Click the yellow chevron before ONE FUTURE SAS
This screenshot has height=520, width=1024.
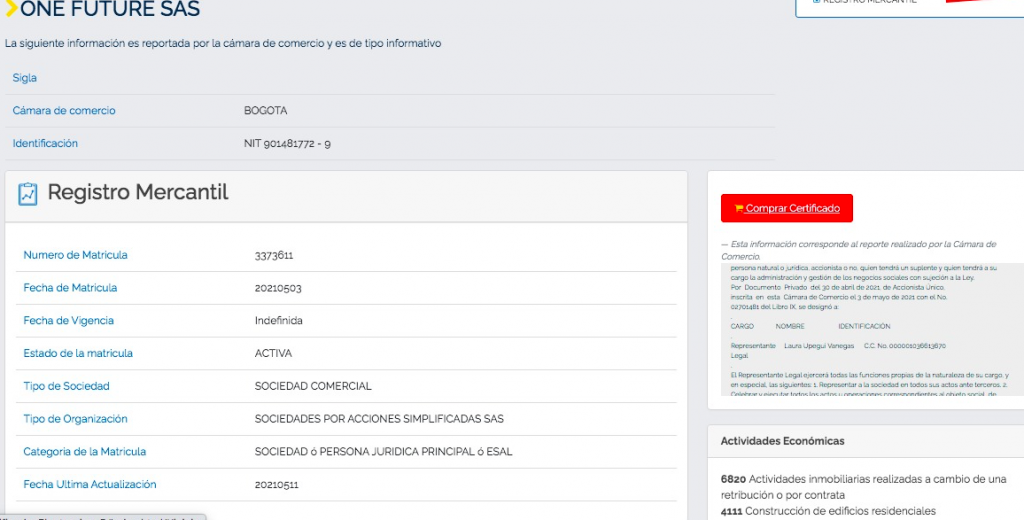(11, 8)
